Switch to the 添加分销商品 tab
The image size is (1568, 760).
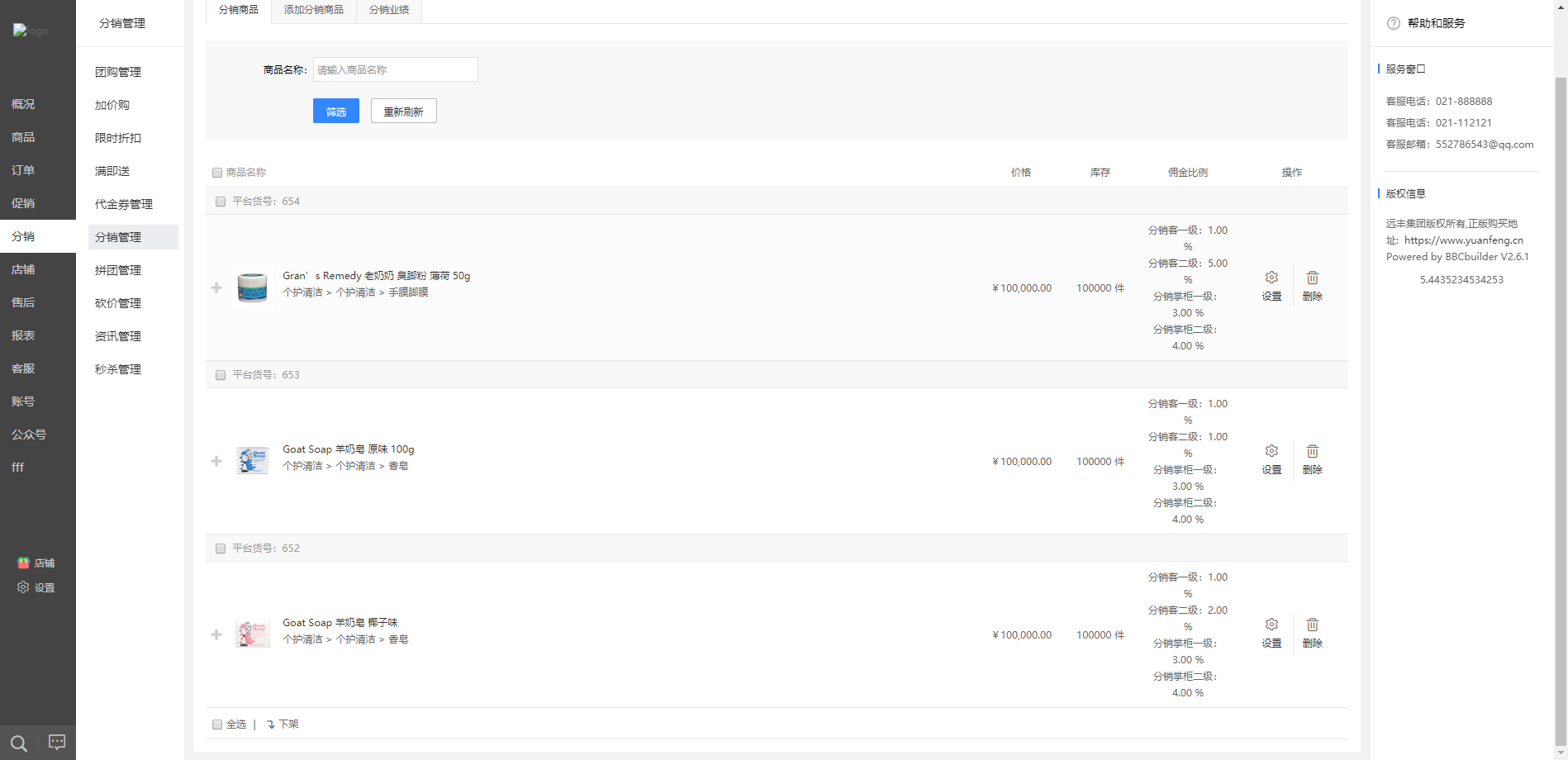tap(314, 10)
